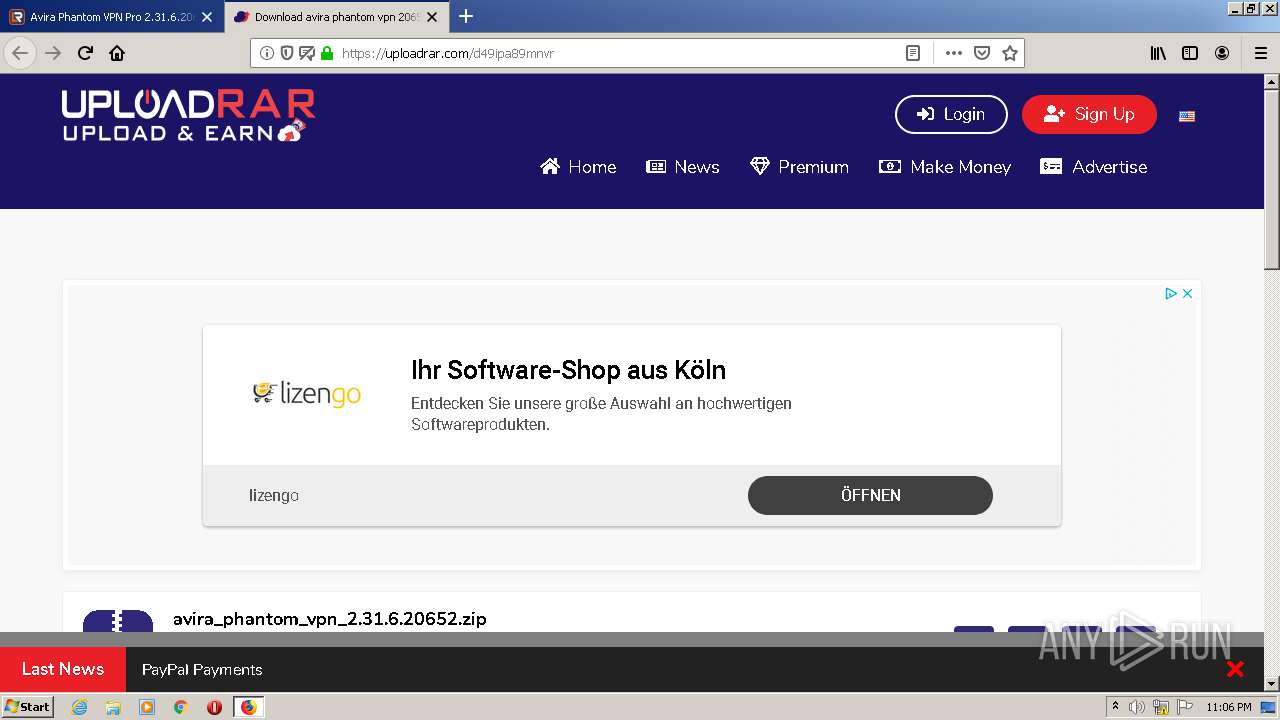
Task: Open the Firefox library
Action: point(1158,53)
